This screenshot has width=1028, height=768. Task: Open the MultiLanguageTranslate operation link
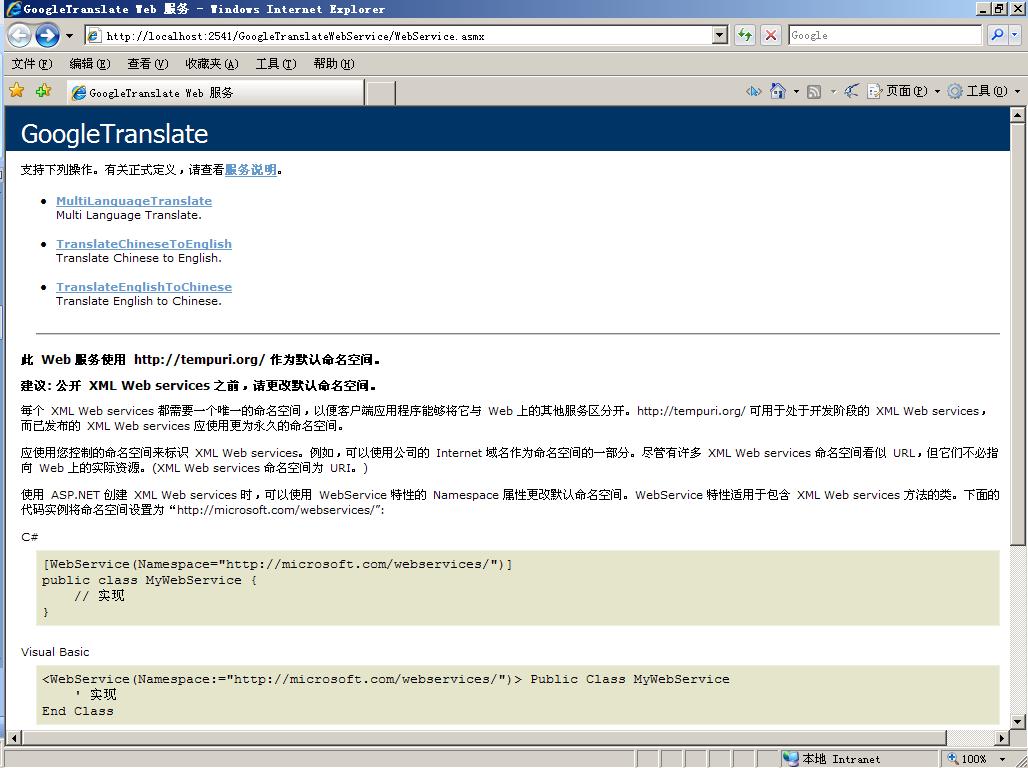pyautogui.click(x=134, y=201)
